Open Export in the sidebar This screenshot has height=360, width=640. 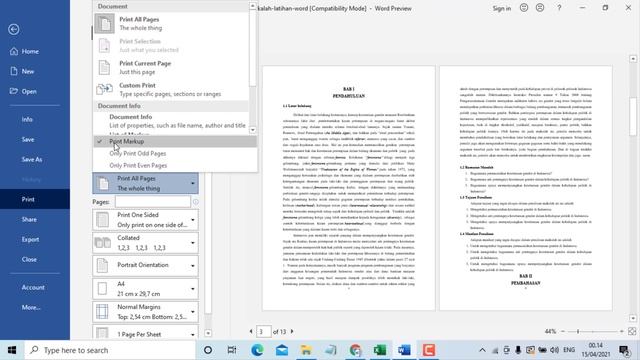(x=30, y=240)
